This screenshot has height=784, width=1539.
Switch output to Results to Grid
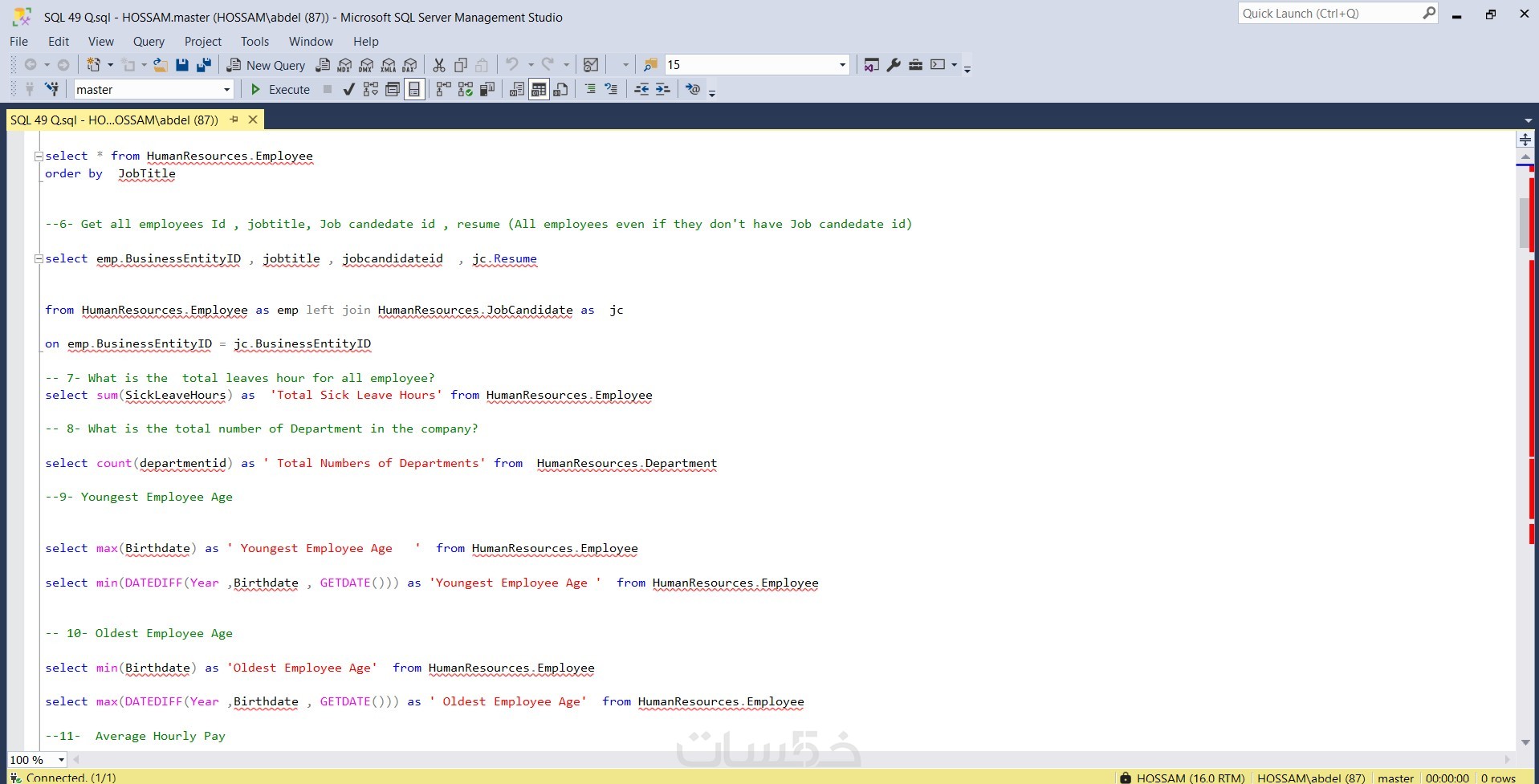(539, 89)
